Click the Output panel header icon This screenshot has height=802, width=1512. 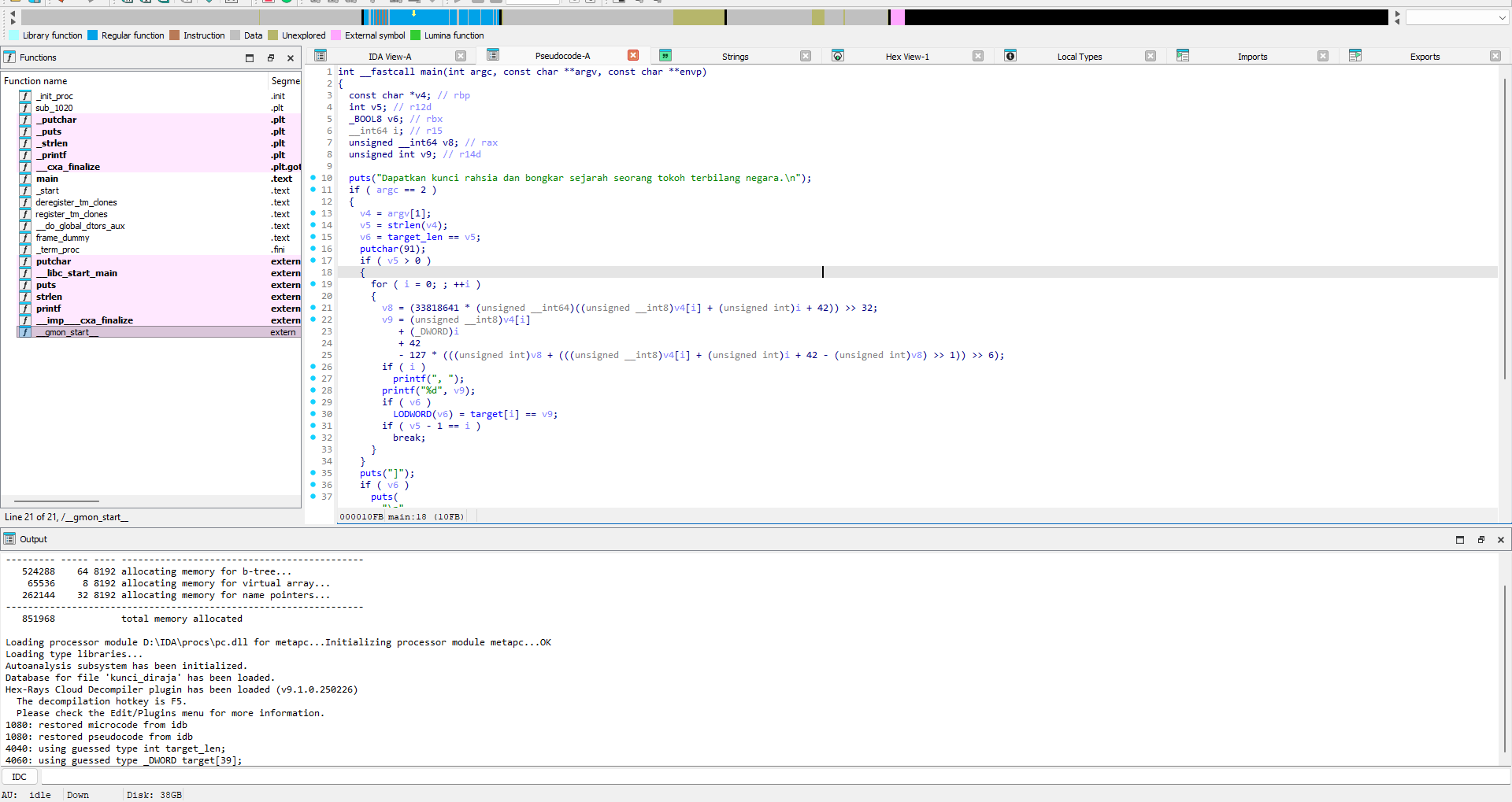[9, 539]
